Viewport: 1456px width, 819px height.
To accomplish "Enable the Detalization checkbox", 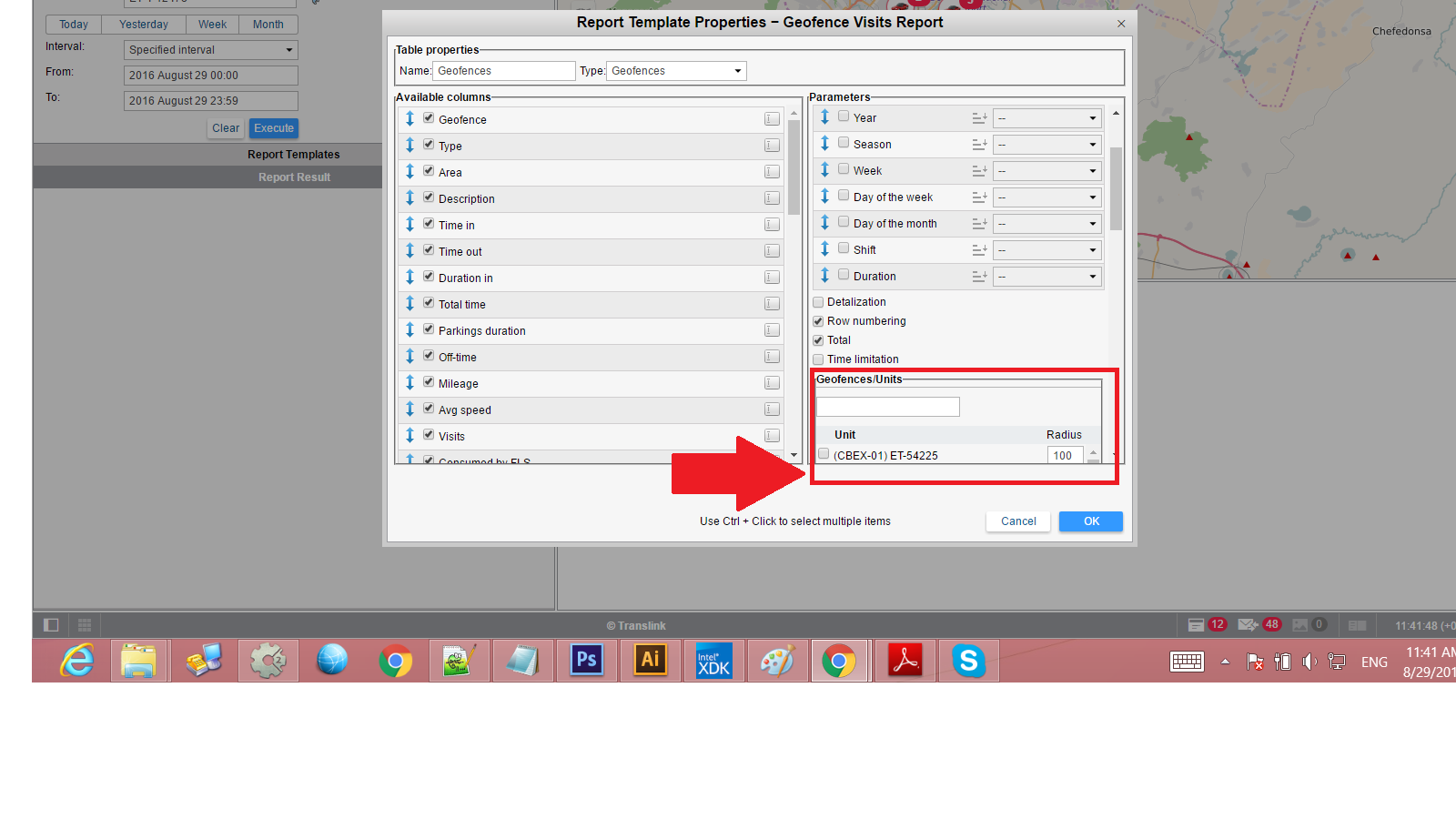I will [818, 302].
